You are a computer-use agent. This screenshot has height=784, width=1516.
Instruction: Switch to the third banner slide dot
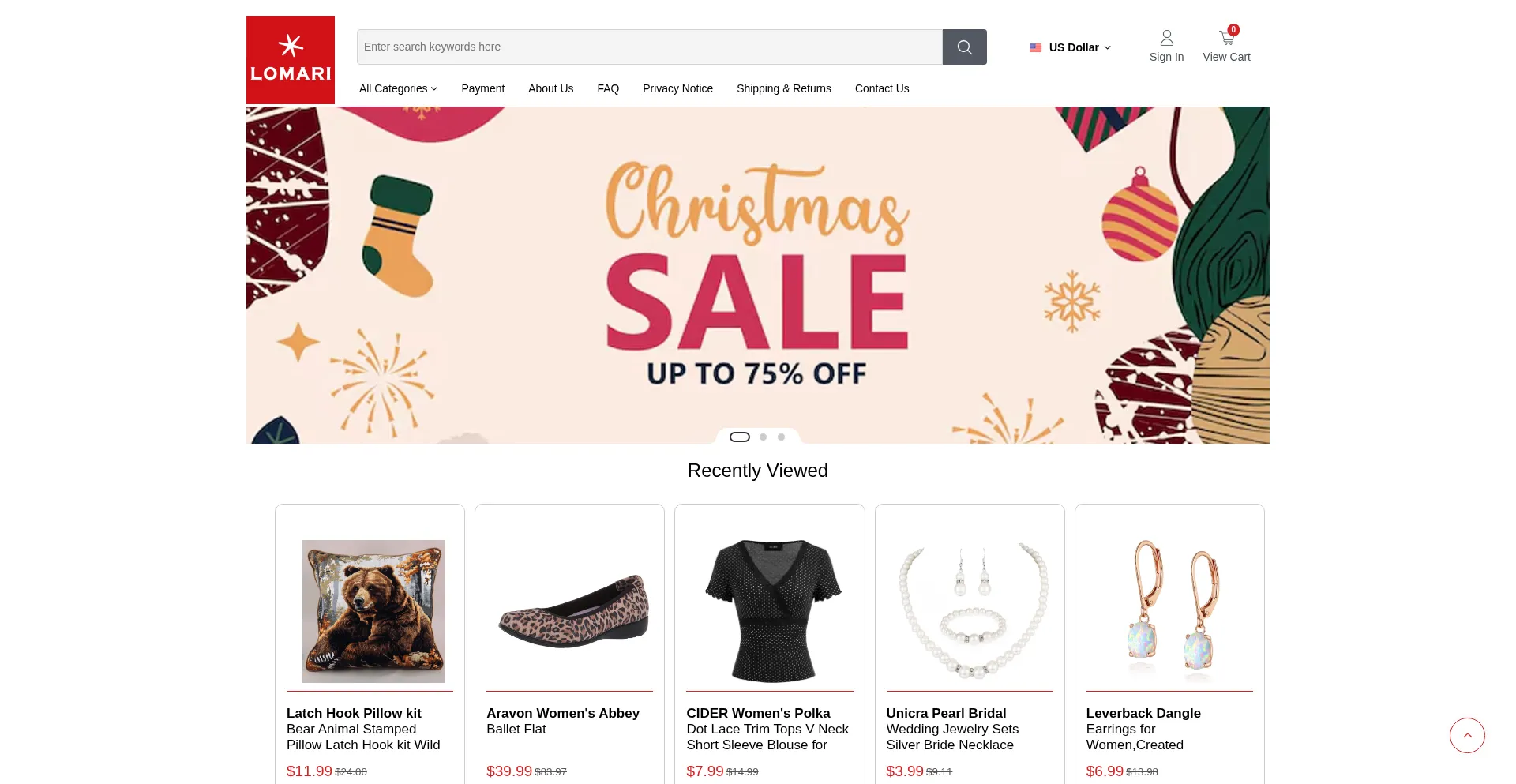(781, 437)
